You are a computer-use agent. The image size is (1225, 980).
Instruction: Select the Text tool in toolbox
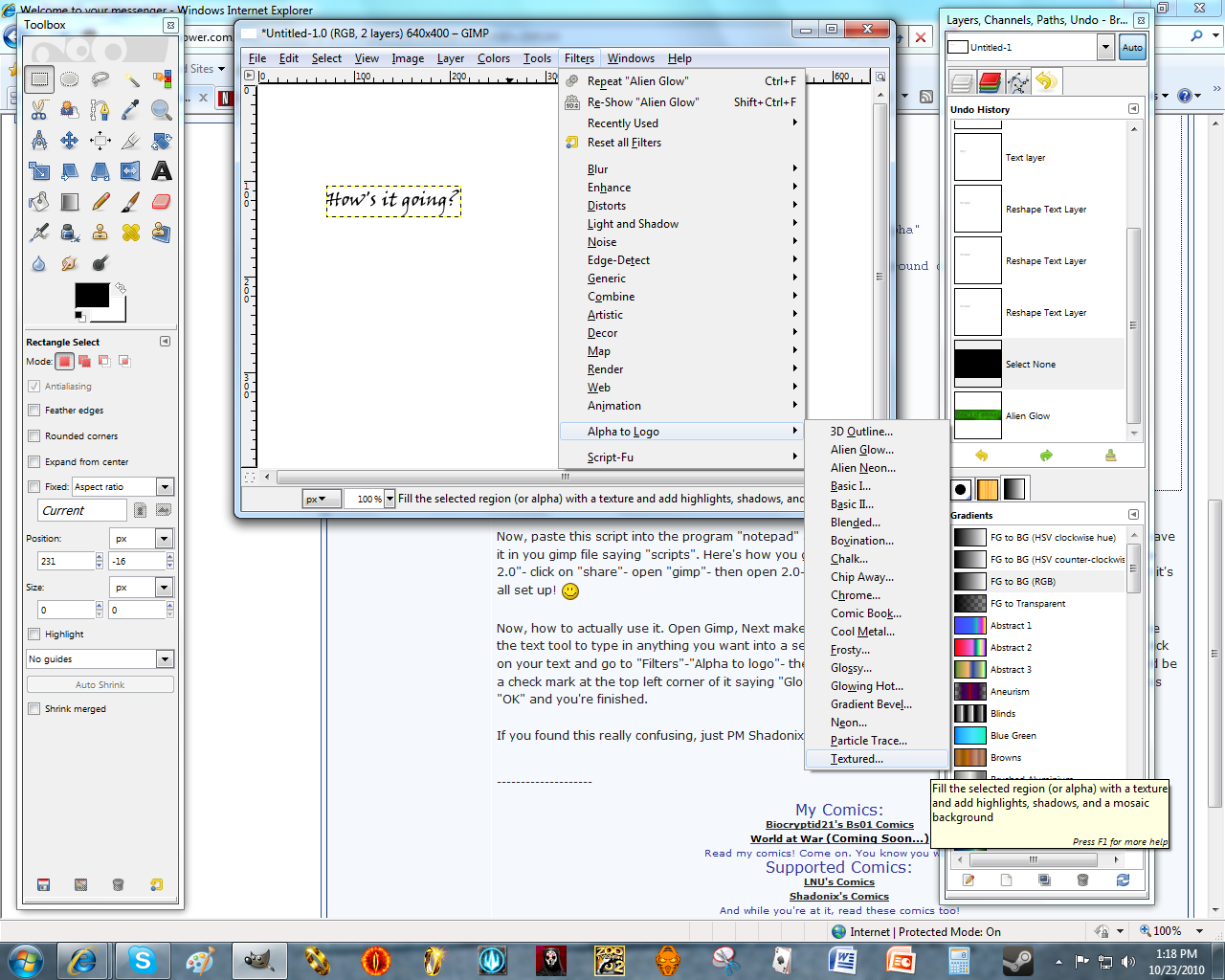point(162,171)
